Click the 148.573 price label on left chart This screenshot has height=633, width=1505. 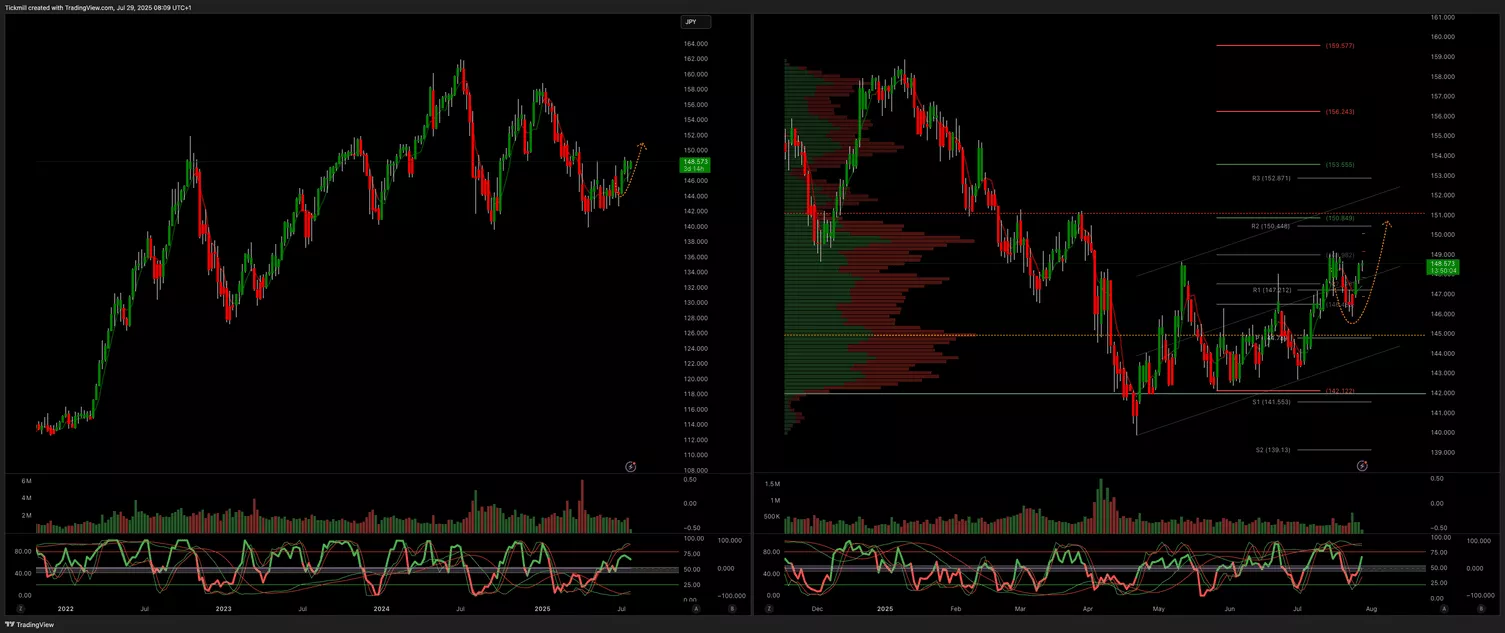pos(694,161)
